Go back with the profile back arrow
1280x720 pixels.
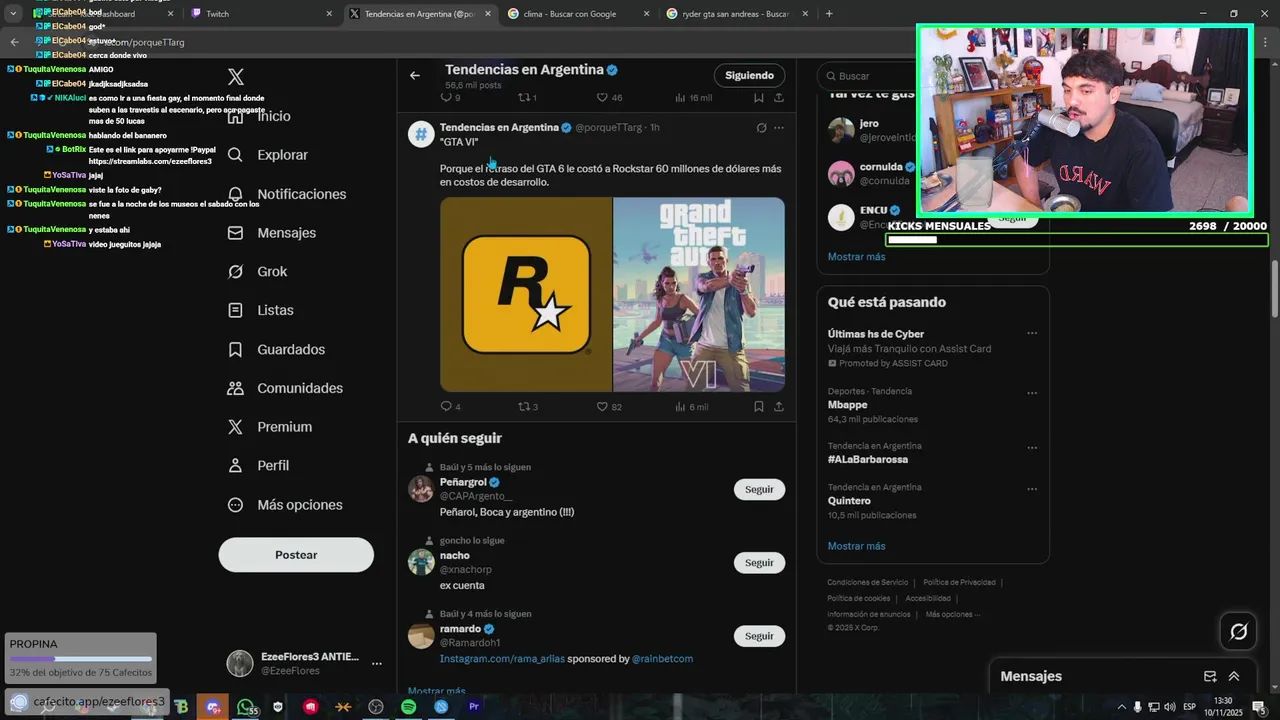click(x=415, y=75)
